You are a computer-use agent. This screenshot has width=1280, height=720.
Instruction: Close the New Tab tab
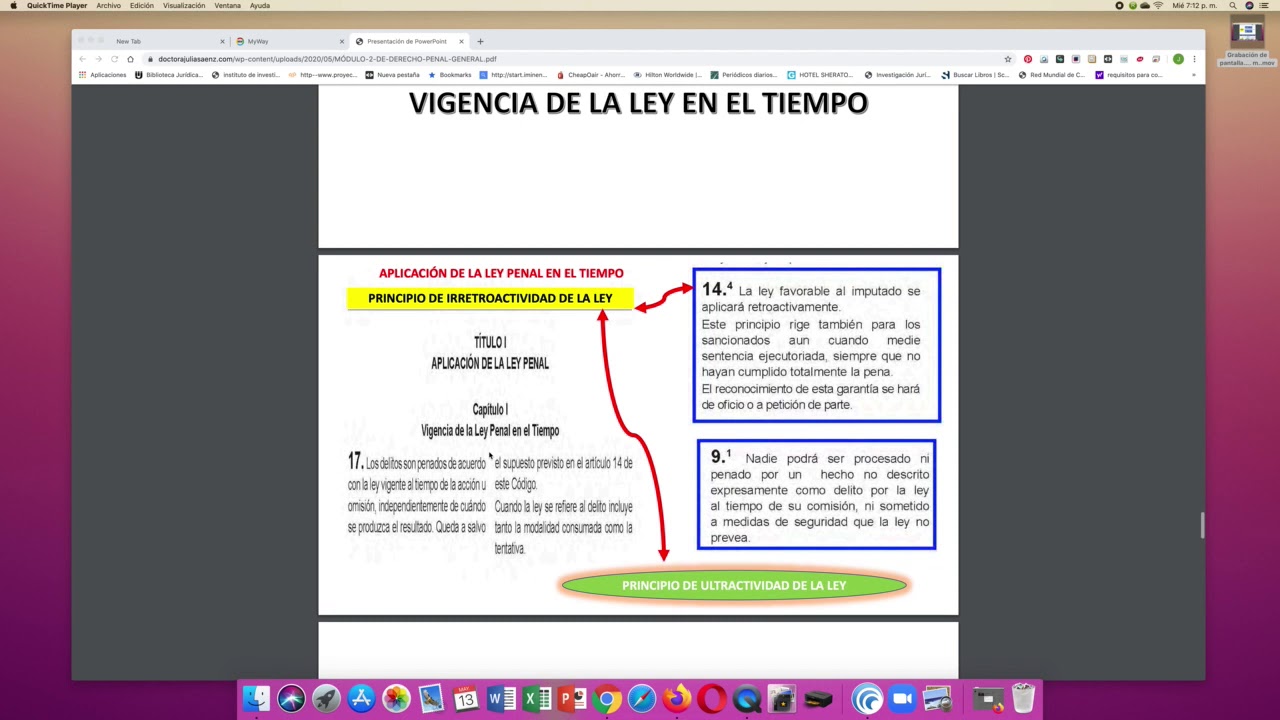click(222, 41)
